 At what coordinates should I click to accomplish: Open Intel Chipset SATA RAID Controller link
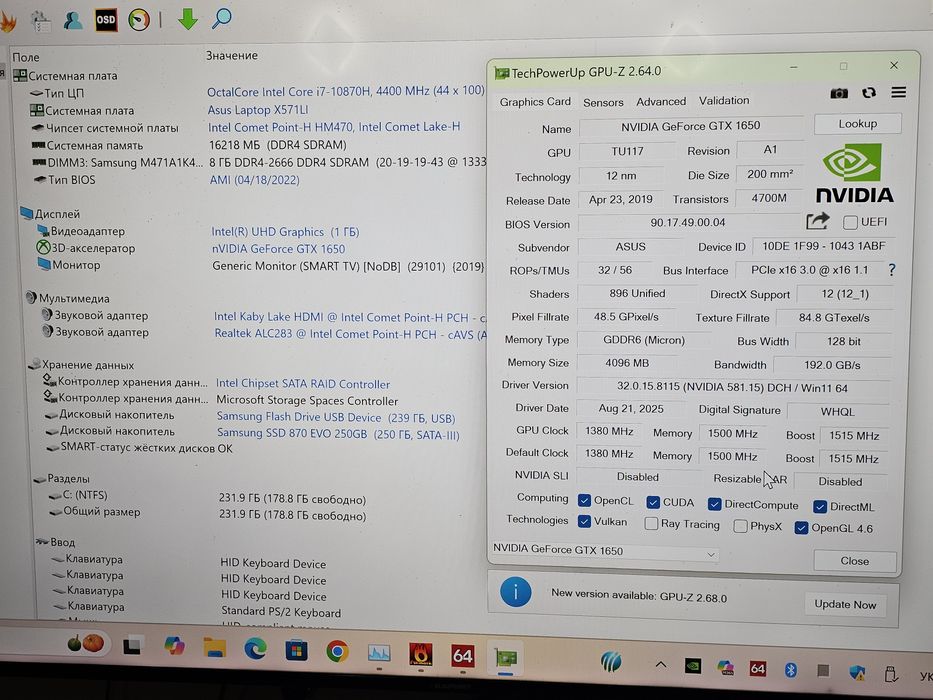pyautogui.click(x=303, y=384)
